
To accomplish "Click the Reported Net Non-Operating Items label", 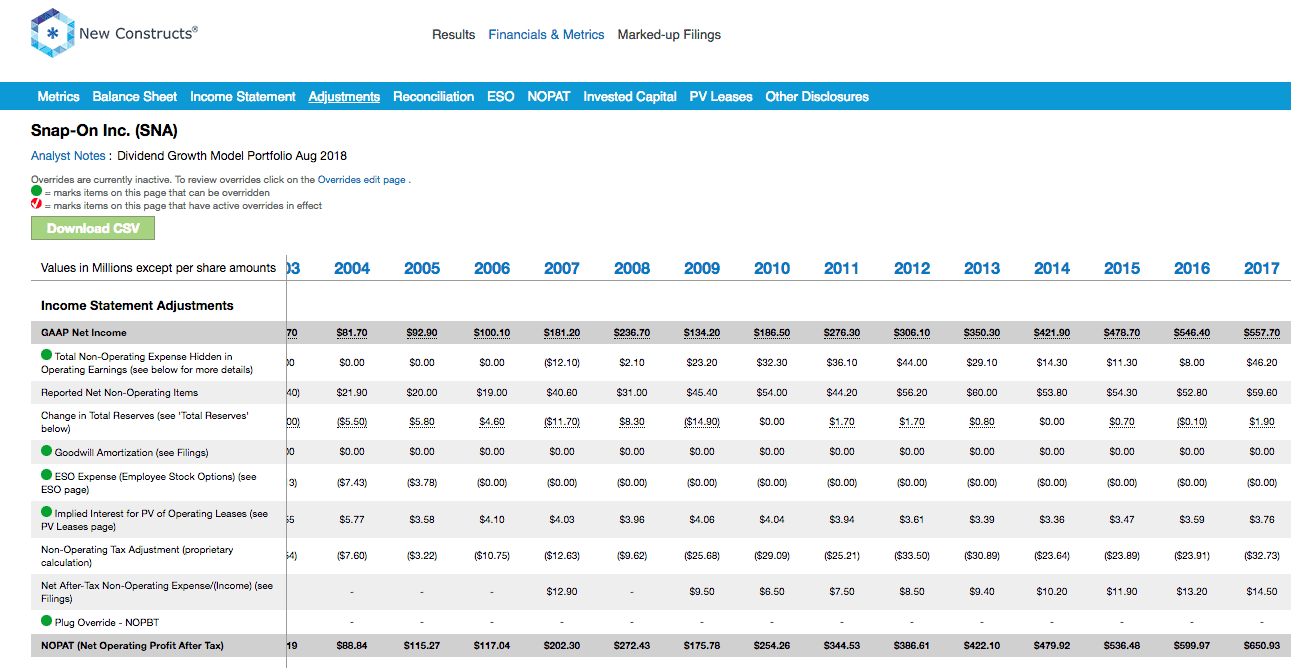I will pos(120,393).
